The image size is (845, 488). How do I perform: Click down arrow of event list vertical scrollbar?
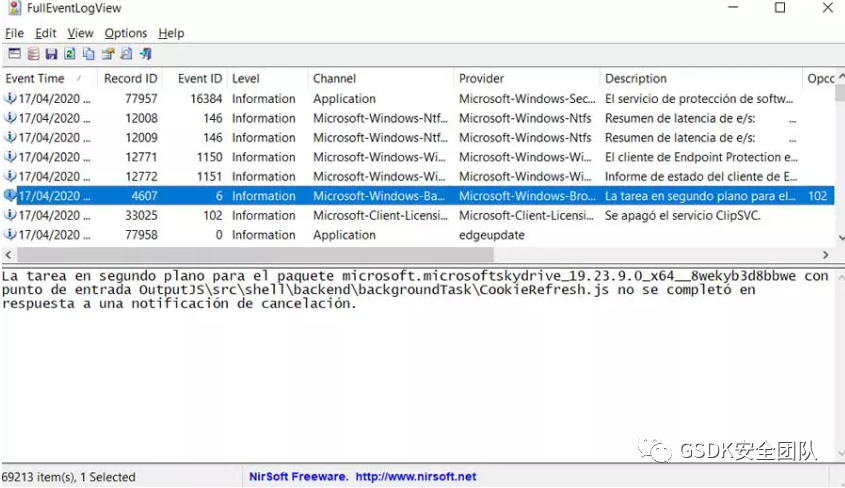pos(841,238)
